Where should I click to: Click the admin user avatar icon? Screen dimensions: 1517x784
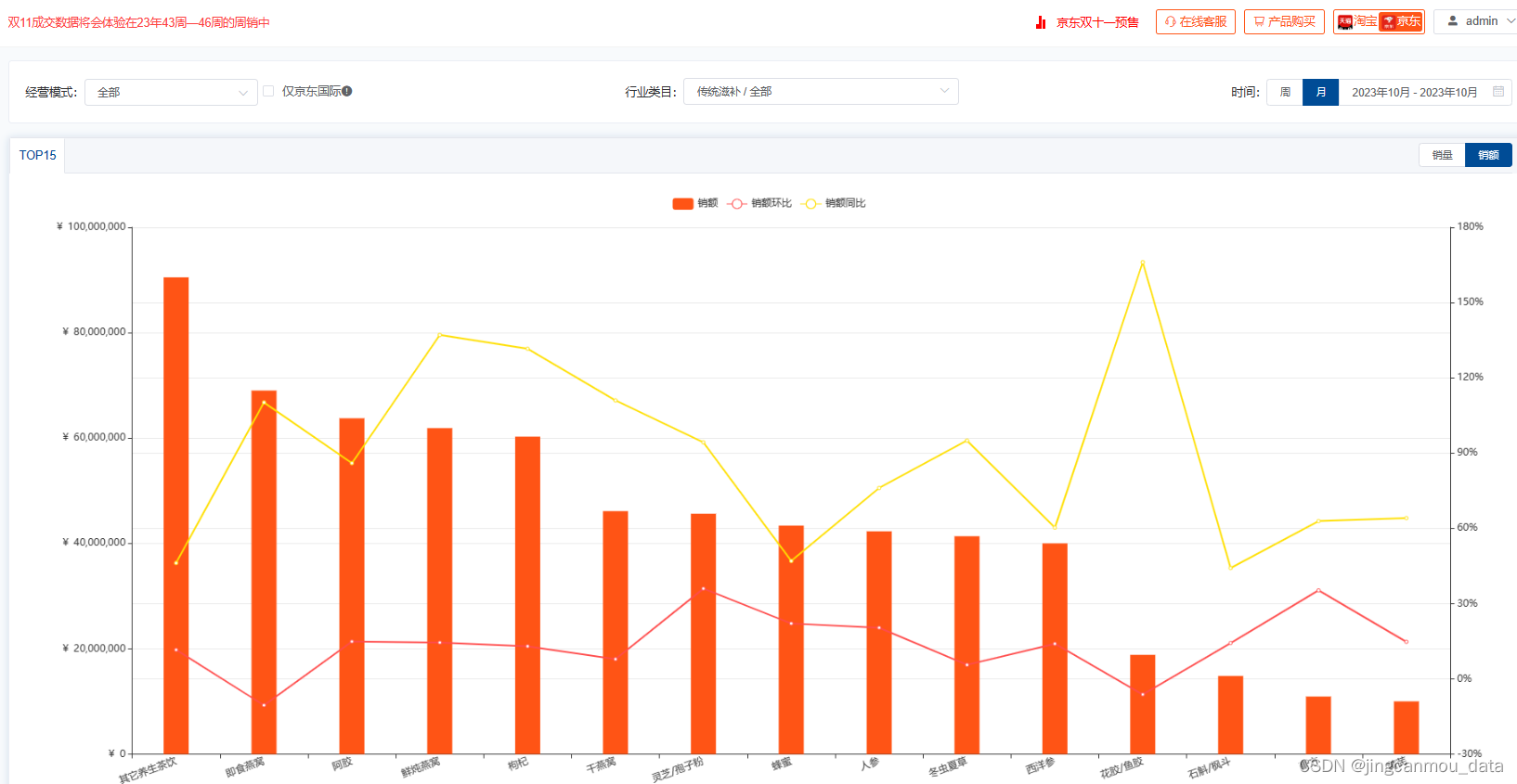point(1453,21)
